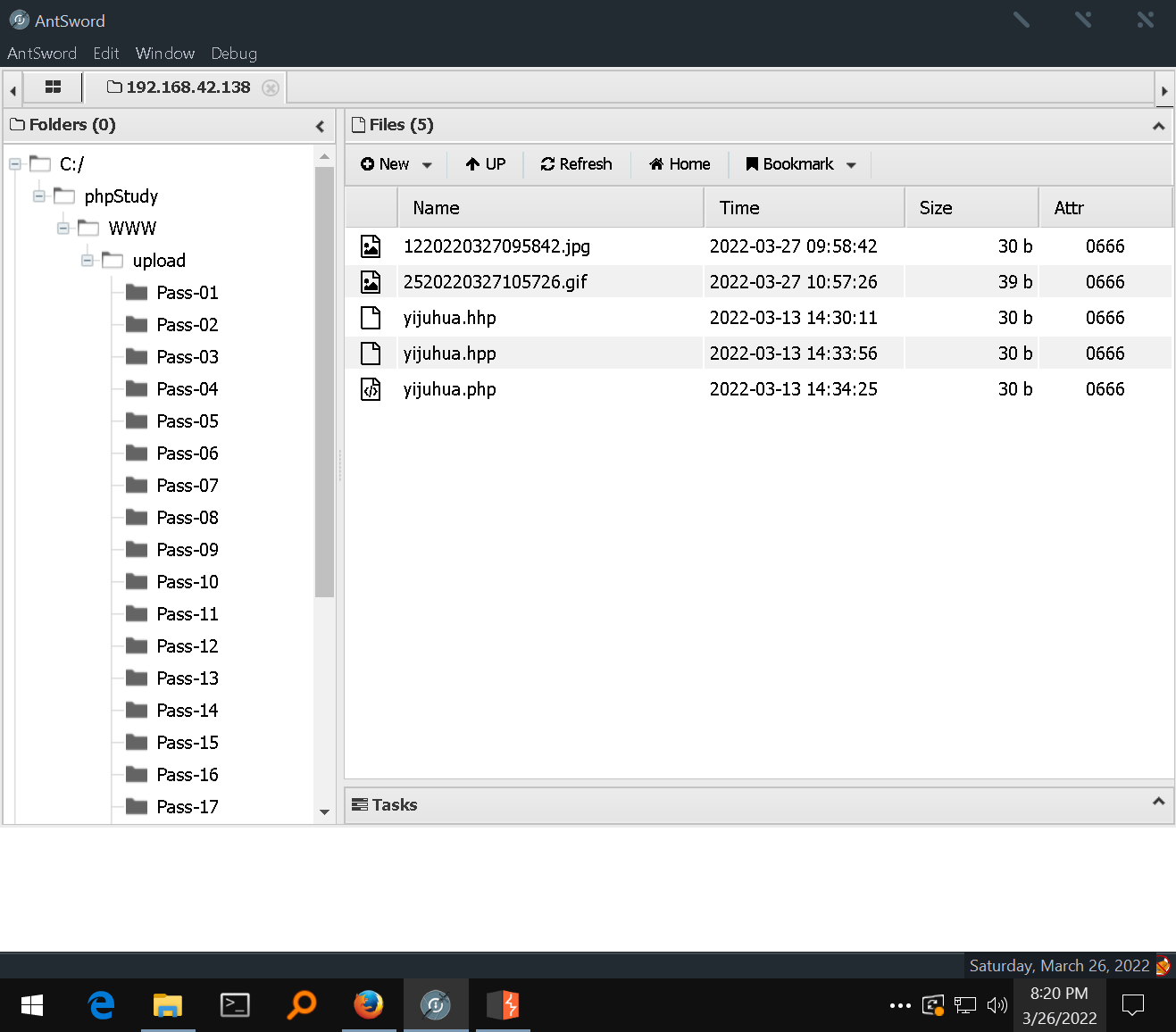Viewport: 1176px width, 1032px height.
Task: Collapse the phpStudy tree node
Action: 39,196
